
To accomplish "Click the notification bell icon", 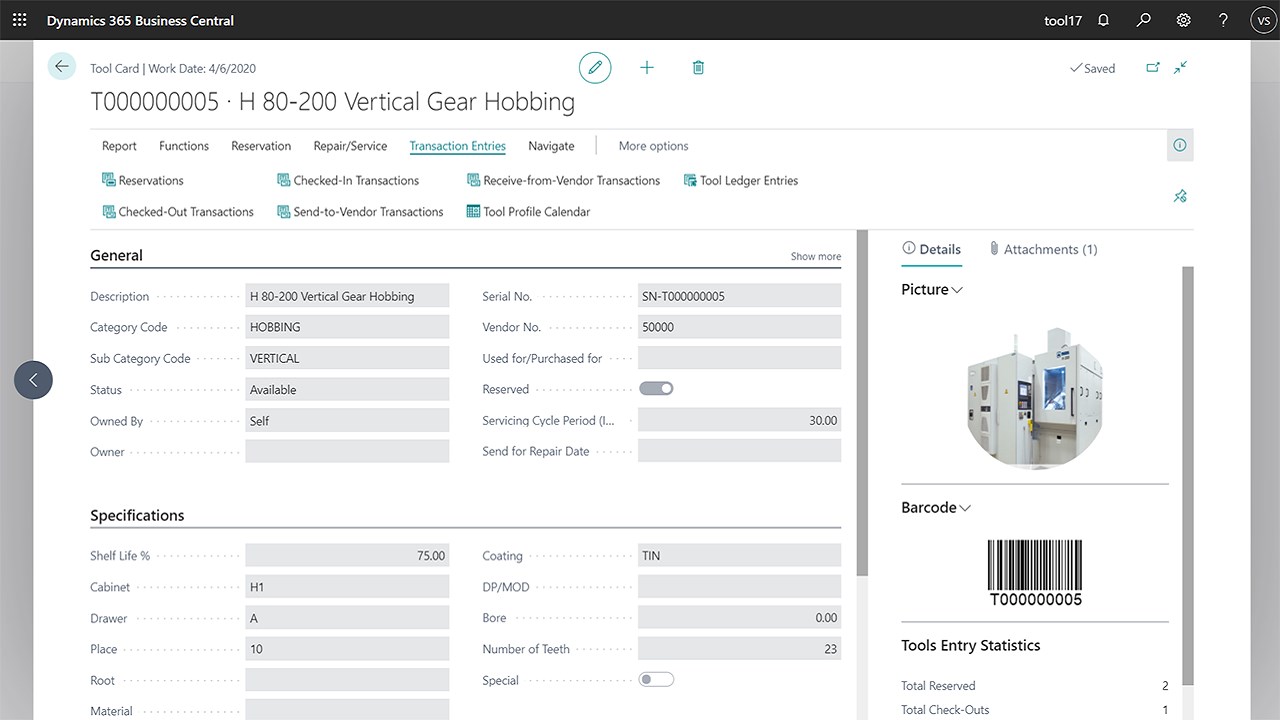I will 1104,20.
